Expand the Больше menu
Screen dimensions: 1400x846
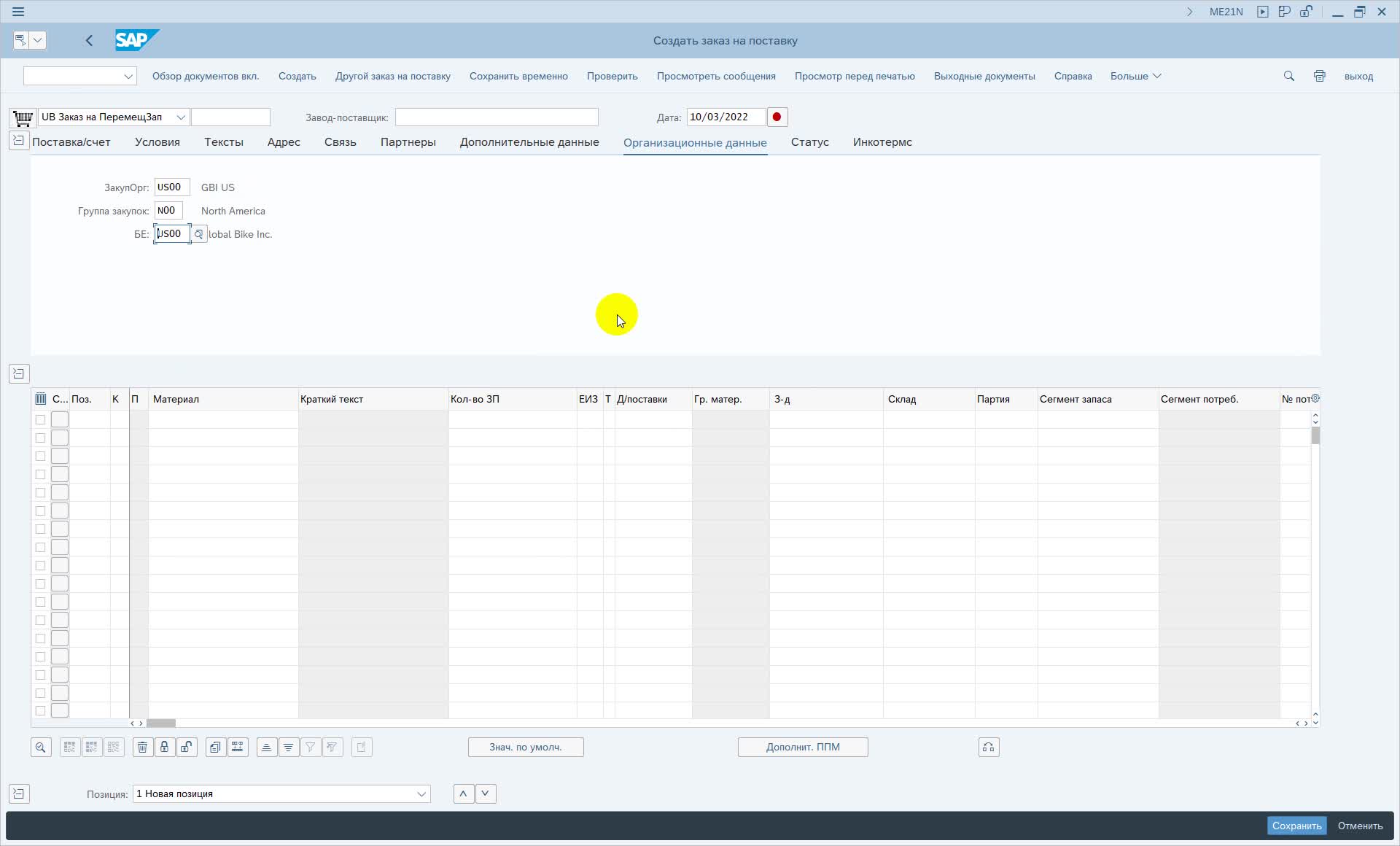1135,76
